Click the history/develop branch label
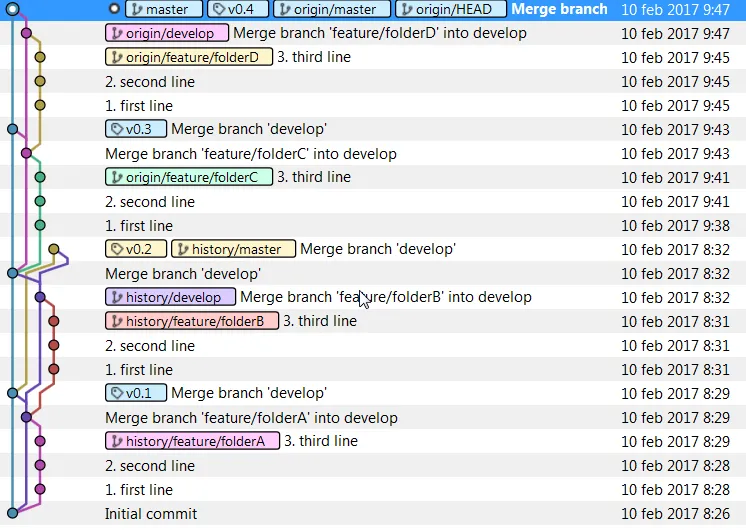Screen dimensions: 746x530 (170, 297)
